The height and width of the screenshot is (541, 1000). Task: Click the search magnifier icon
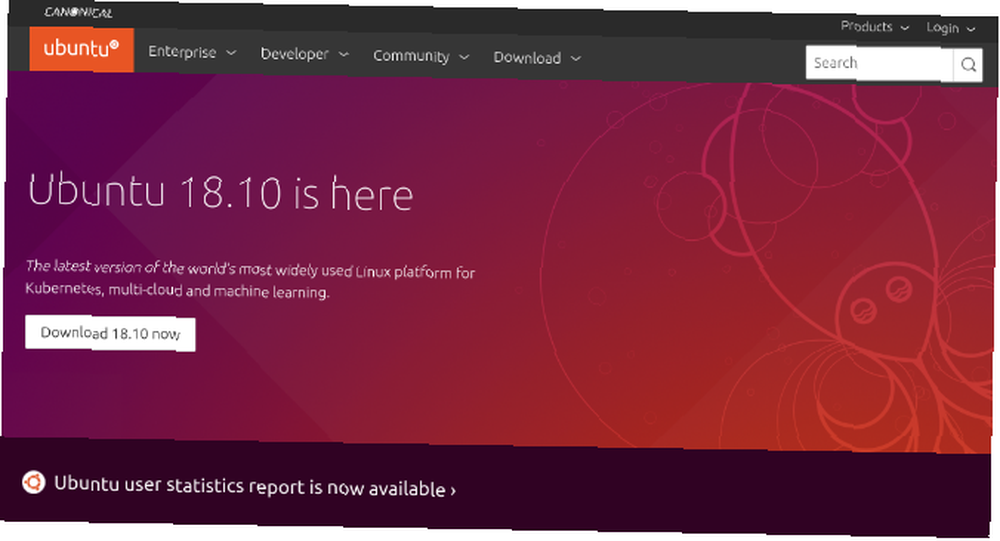968,64
